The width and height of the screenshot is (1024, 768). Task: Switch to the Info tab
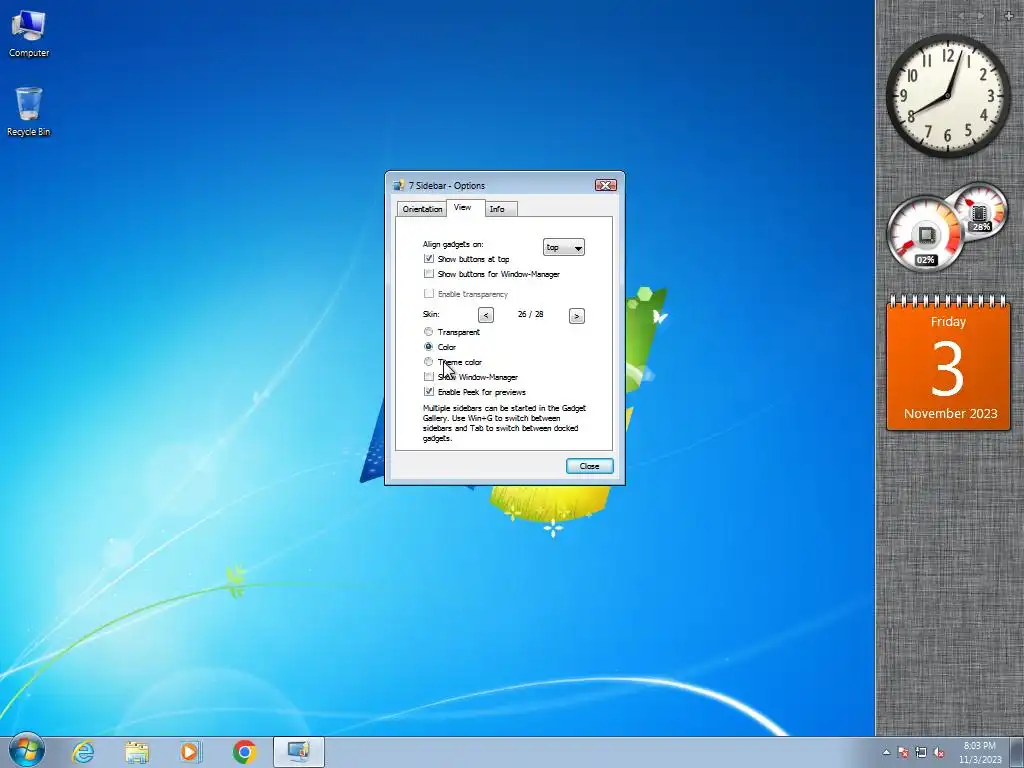pyautogui.click(x=501, y=209)
